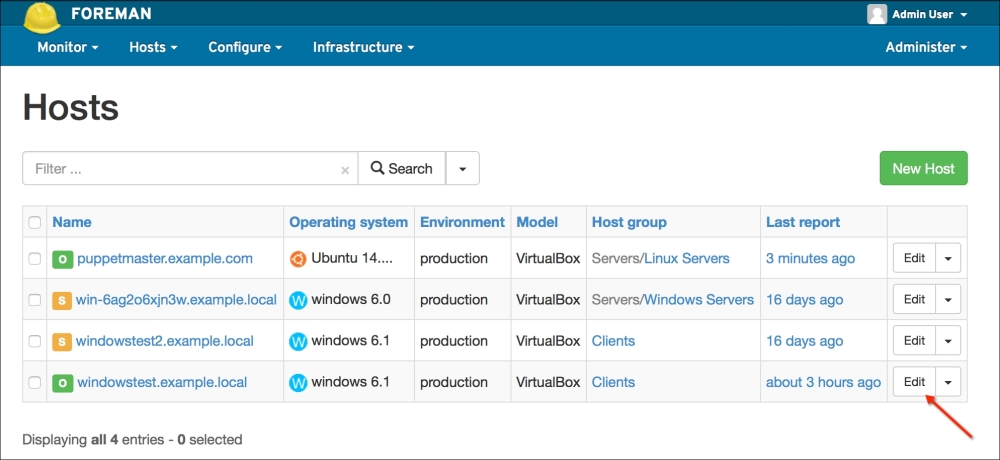Open action dropdown beside Edit for puppetmaster

(x=948, y=258)
